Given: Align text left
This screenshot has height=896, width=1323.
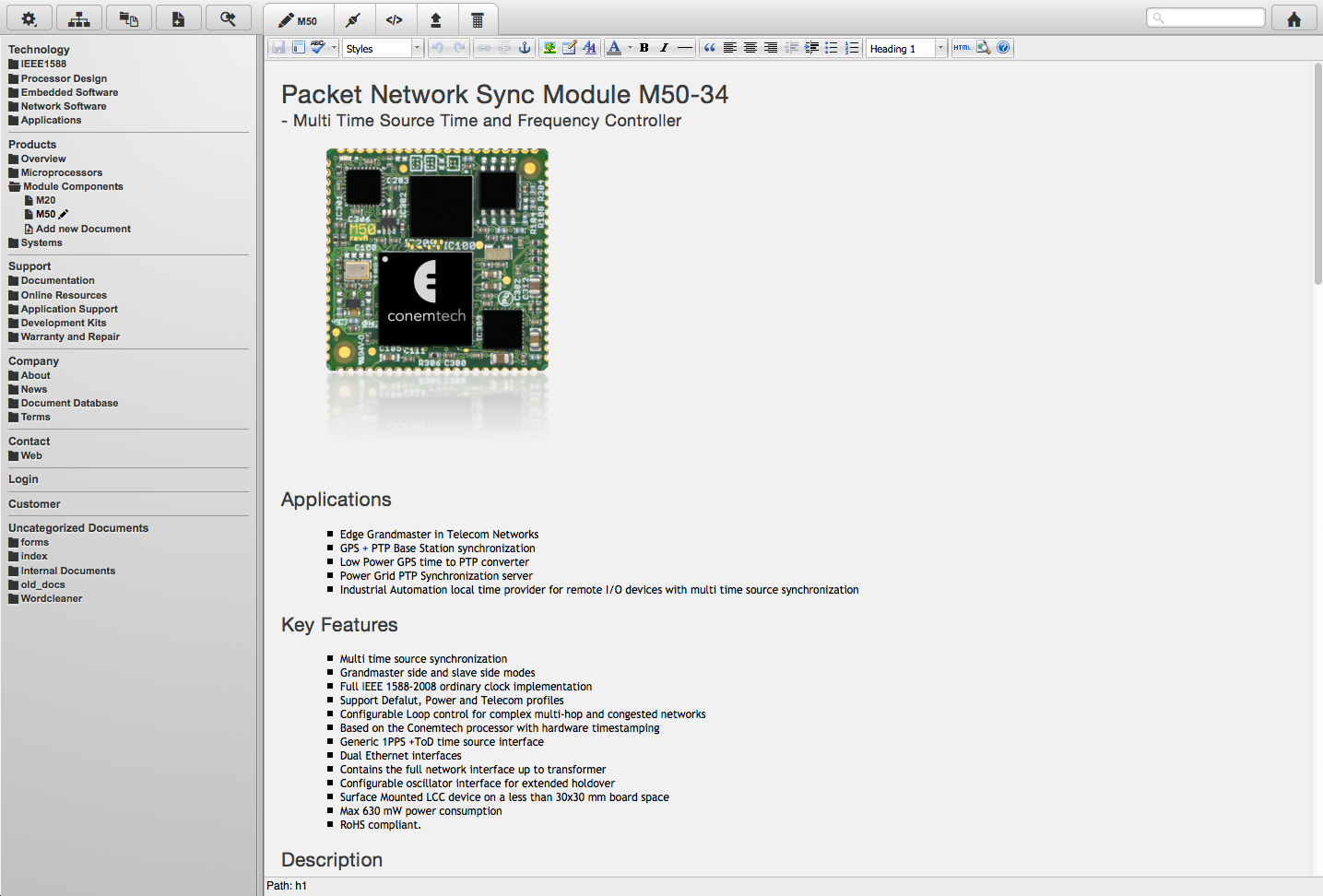Looking at the screenshot, I should point(730,48).
